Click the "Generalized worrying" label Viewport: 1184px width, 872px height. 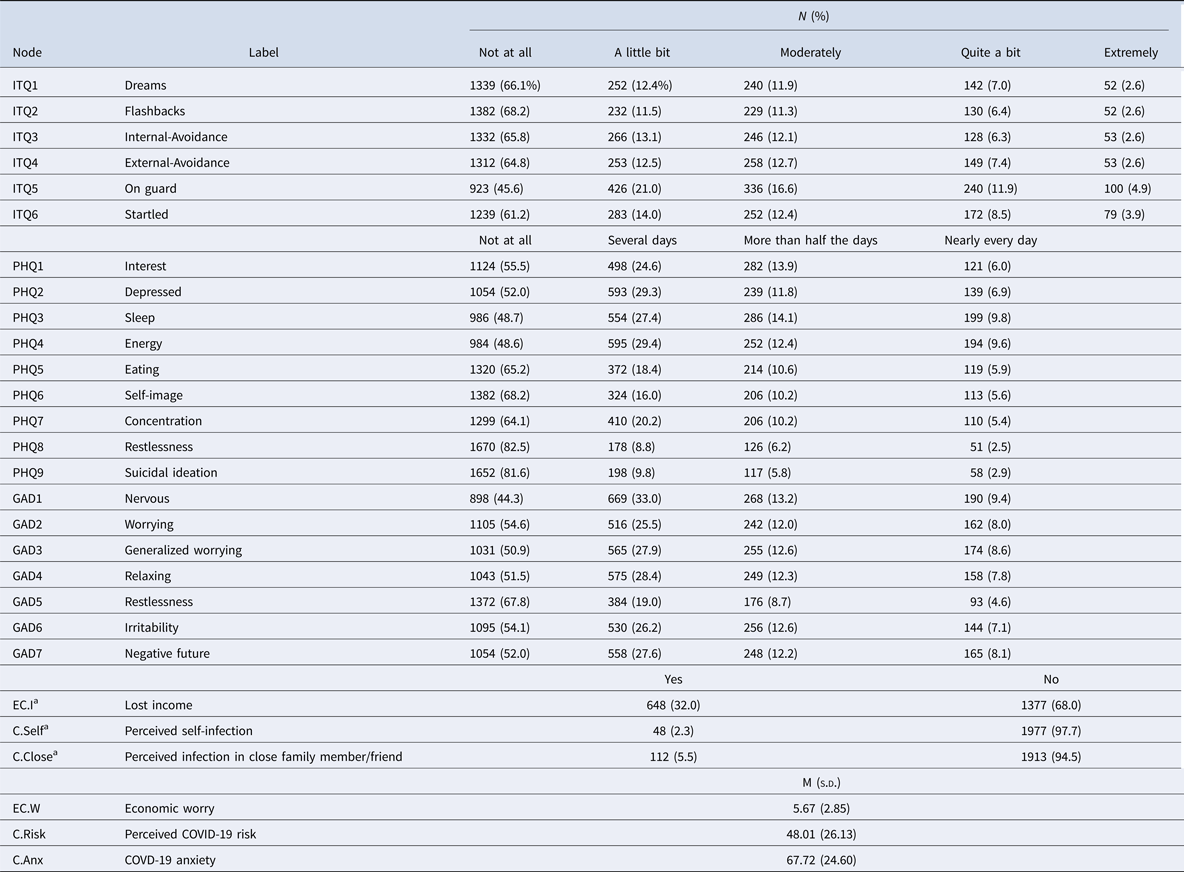183,550
